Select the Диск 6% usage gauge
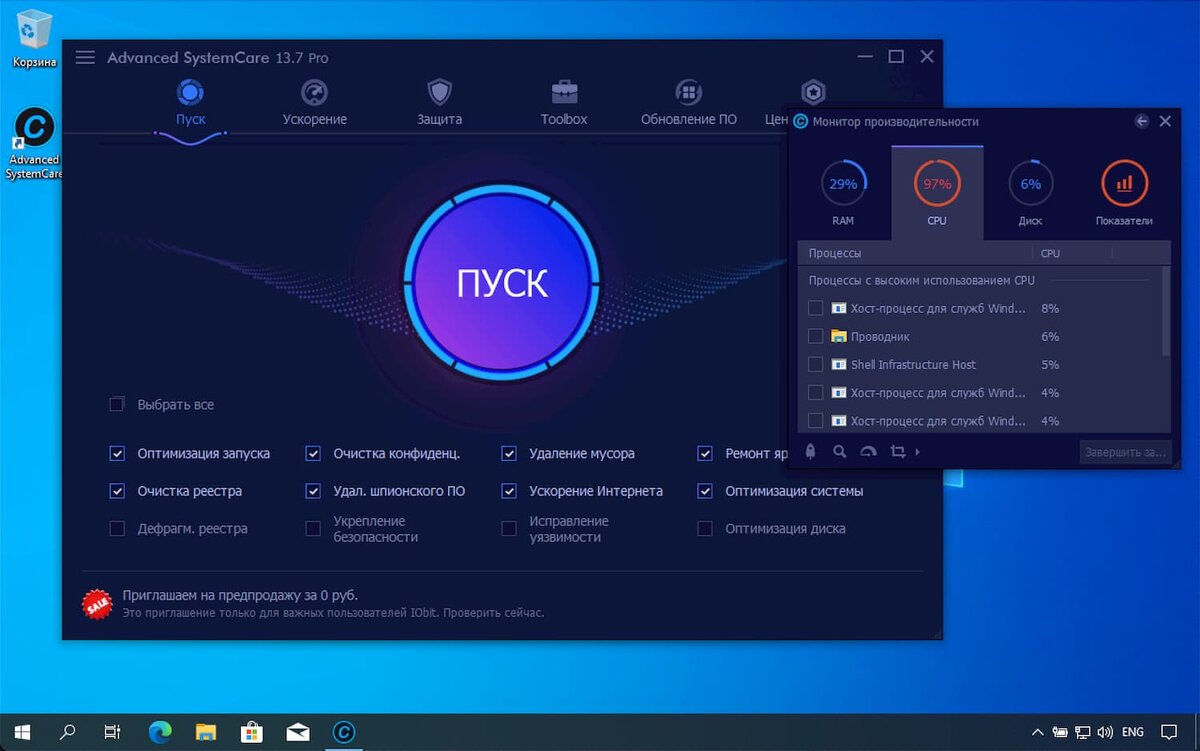 click(x=1030, y=184)
